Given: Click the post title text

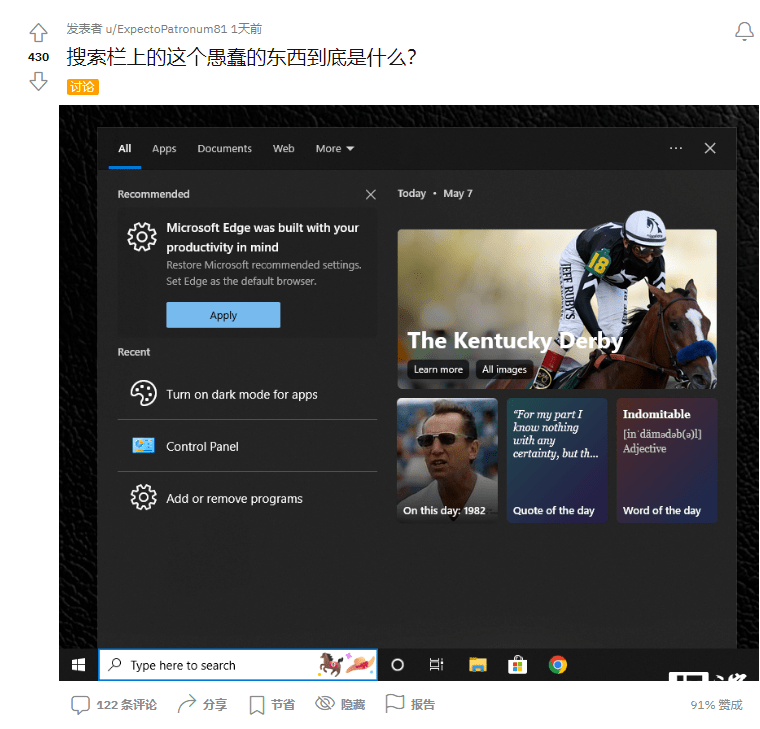Looking at the screenshot, I should pos(241,57).
